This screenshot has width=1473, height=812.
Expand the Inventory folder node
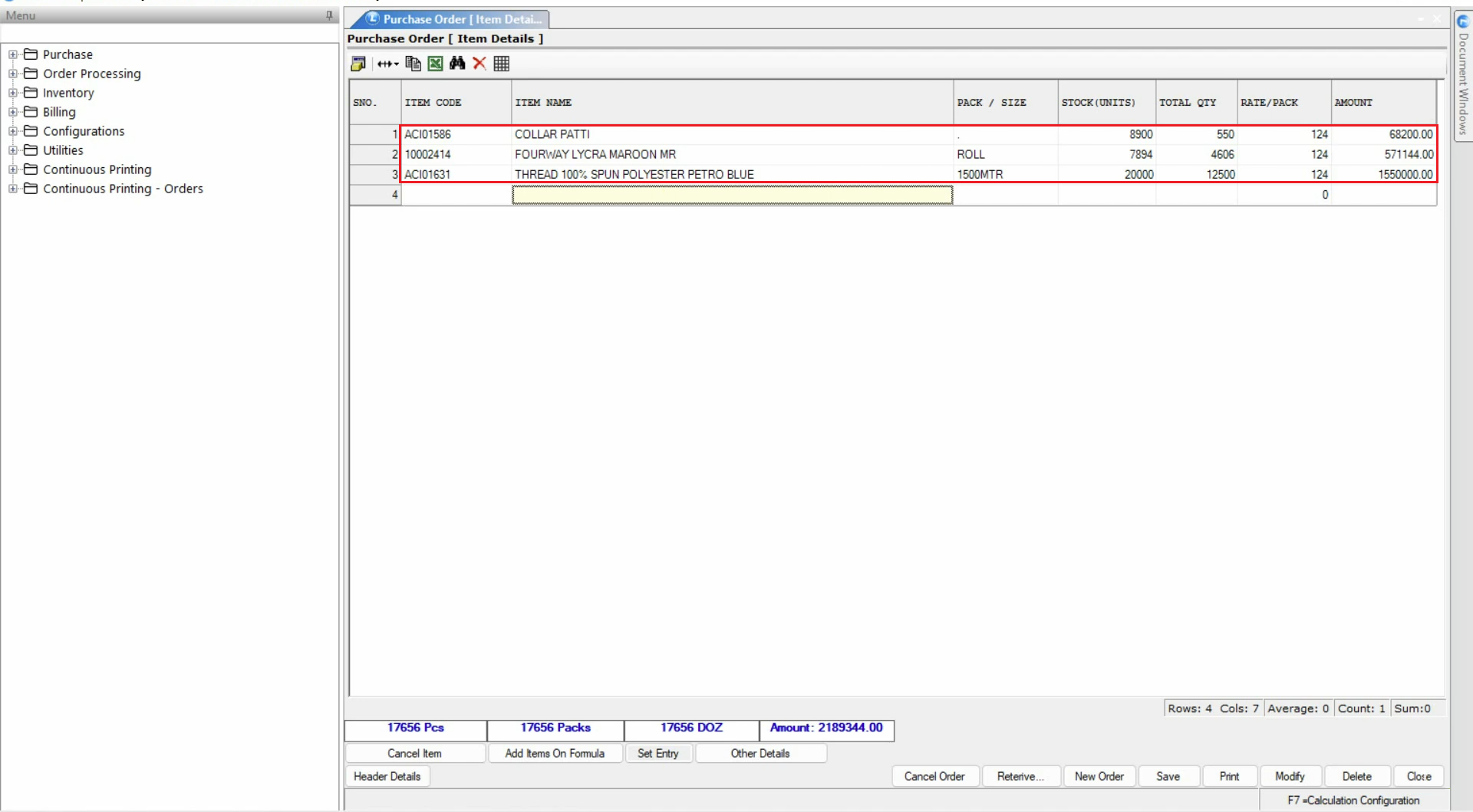click(x=13, y=93)
